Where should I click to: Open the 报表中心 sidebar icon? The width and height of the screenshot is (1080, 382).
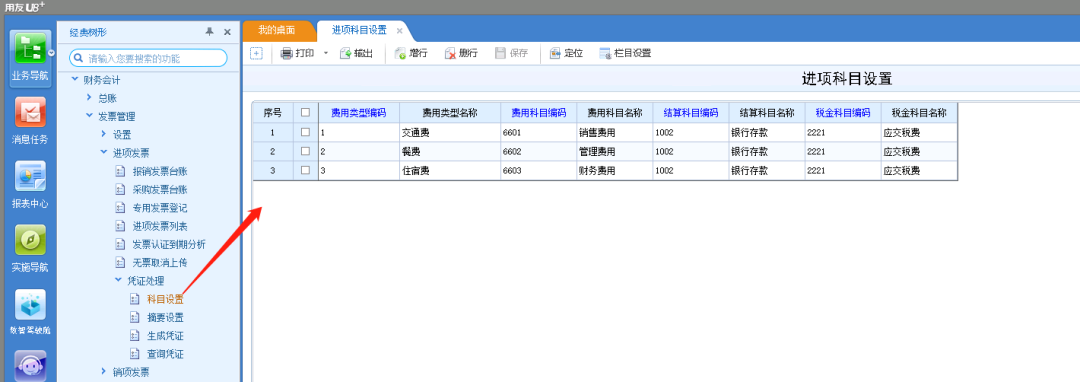point(30,176)
